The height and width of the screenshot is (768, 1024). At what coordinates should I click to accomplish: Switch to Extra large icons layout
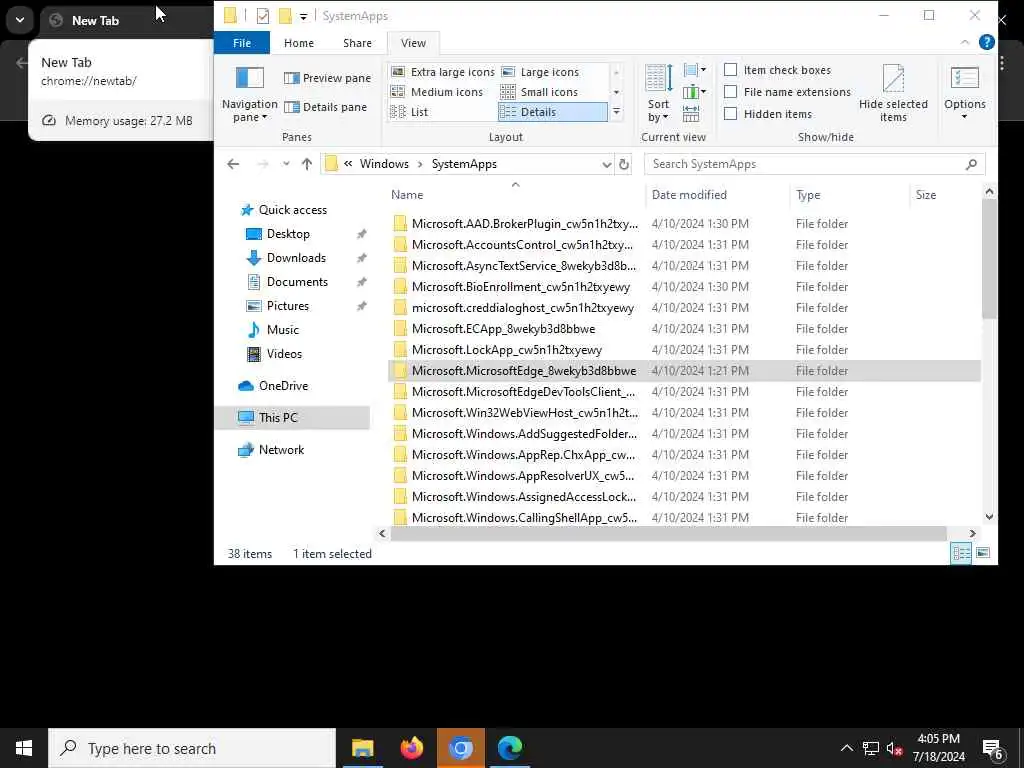442,72
